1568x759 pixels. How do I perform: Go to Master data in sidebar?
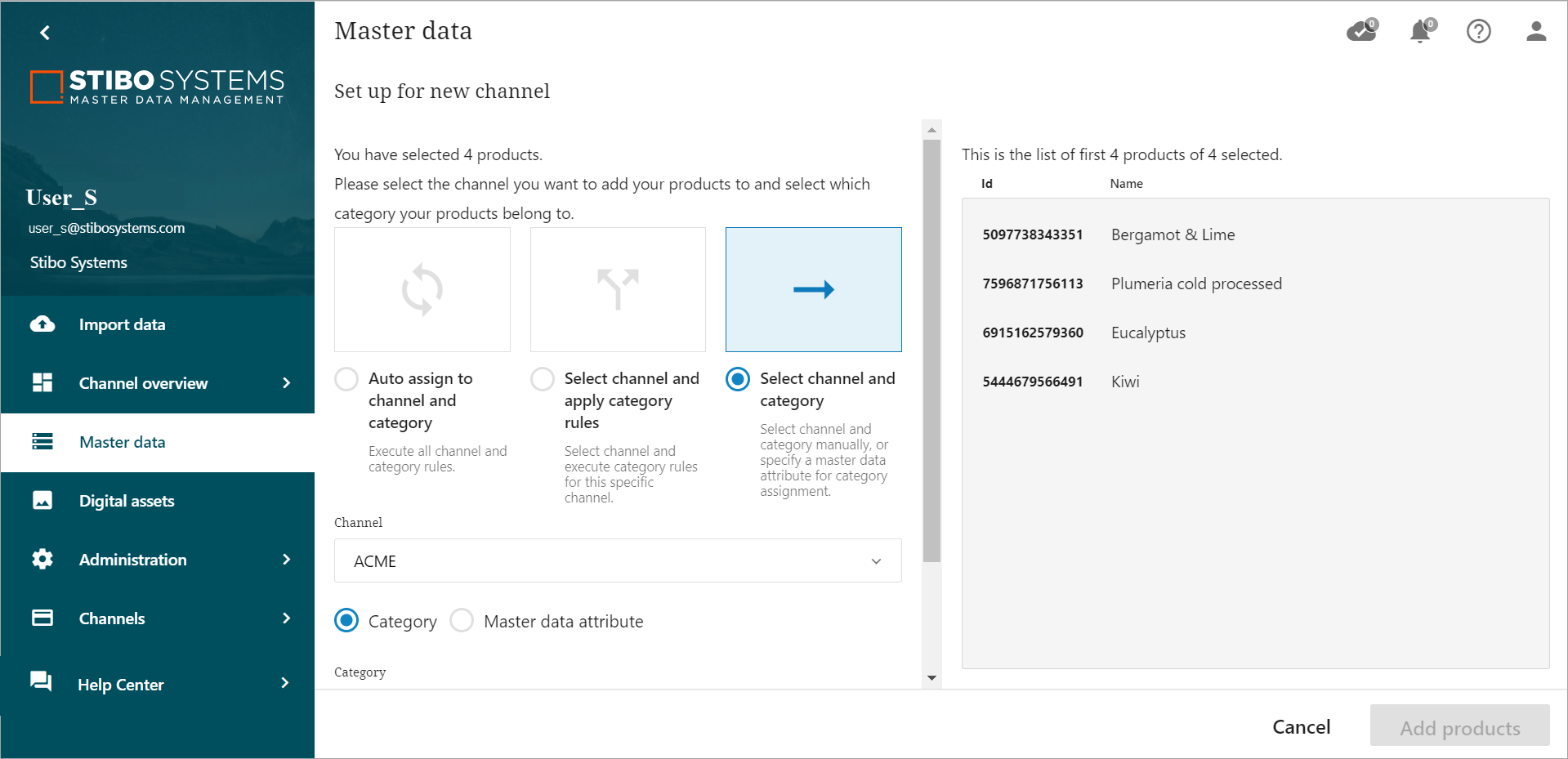coord(123,442)
